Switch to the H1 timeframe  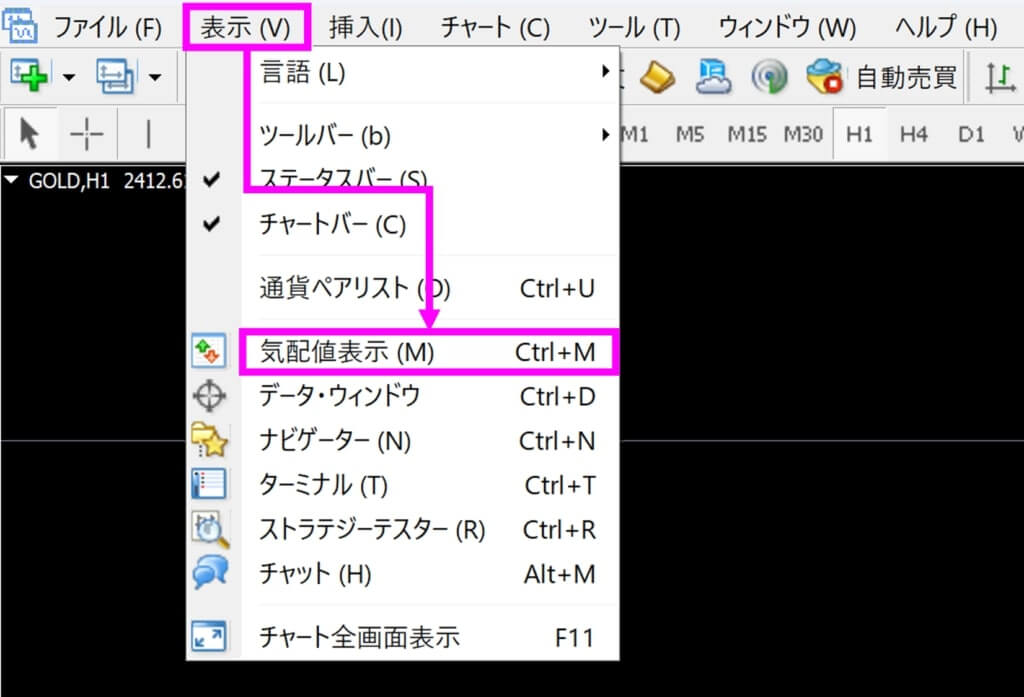[x=859, y=135]
